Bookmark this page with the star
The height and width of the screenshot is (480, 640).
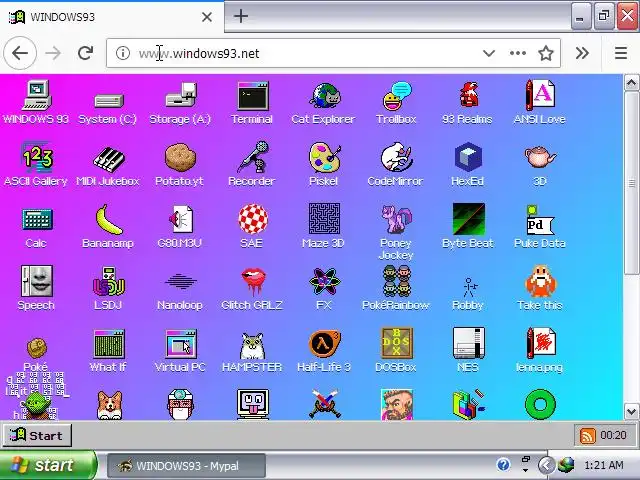pyautogui.click(x=546, y=53)
